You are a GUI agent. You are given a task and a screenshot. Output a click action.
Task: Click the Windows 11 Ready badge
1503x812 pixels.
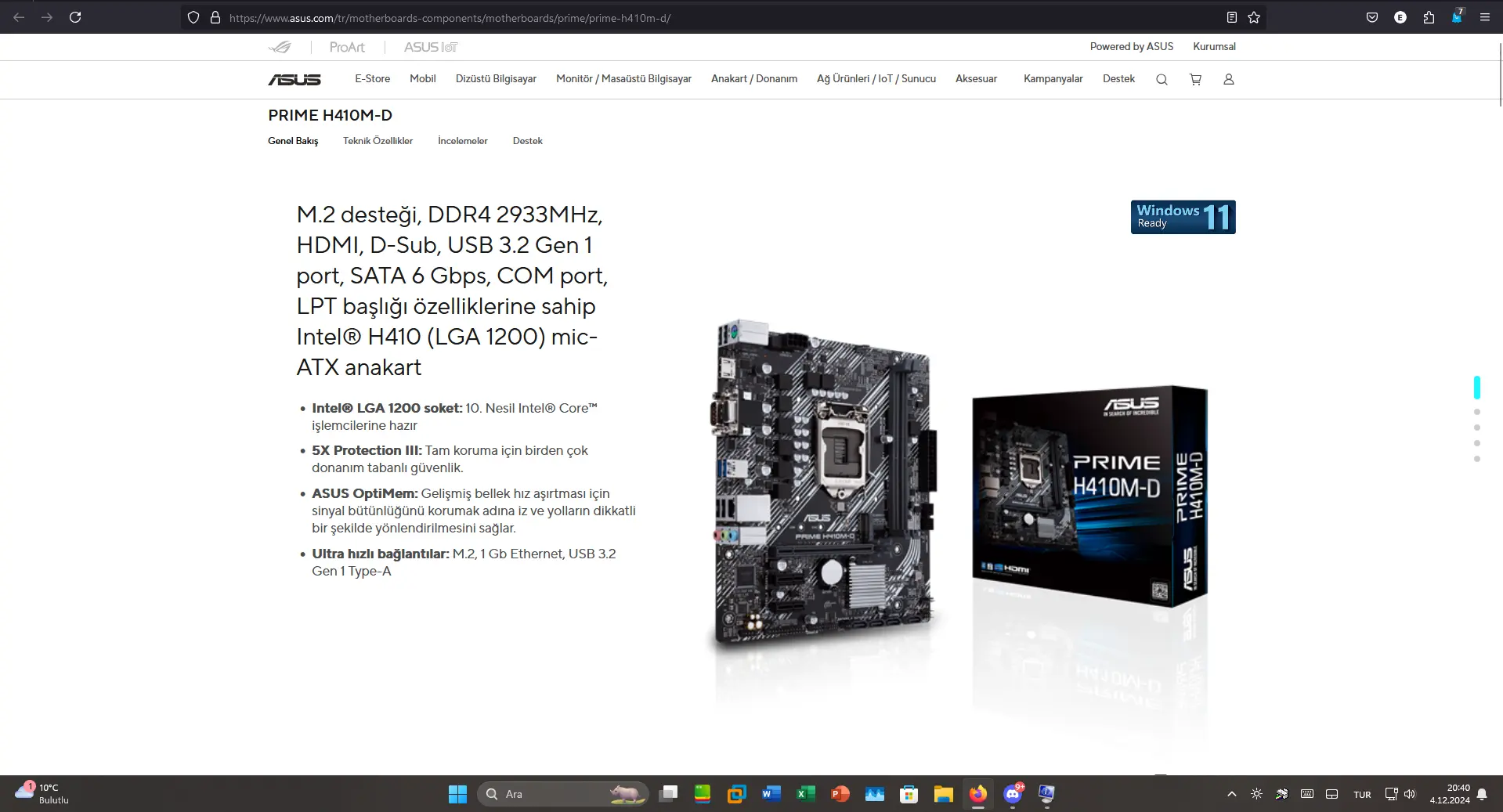(x=1183, y=217)
